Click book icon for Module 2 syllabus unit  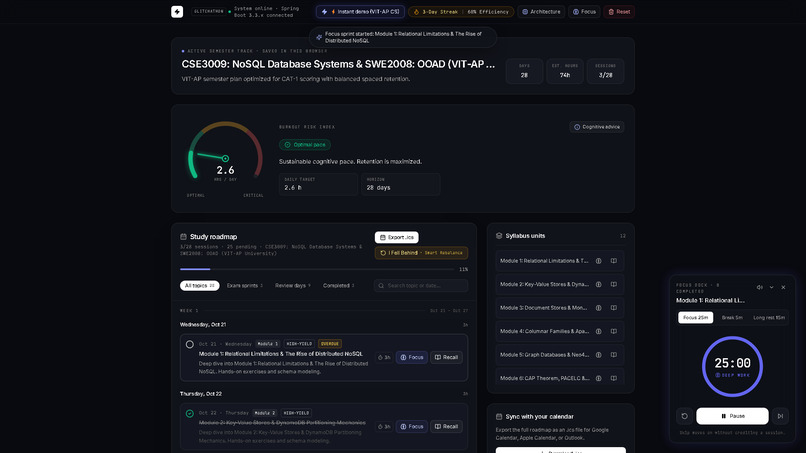(614, 284)
